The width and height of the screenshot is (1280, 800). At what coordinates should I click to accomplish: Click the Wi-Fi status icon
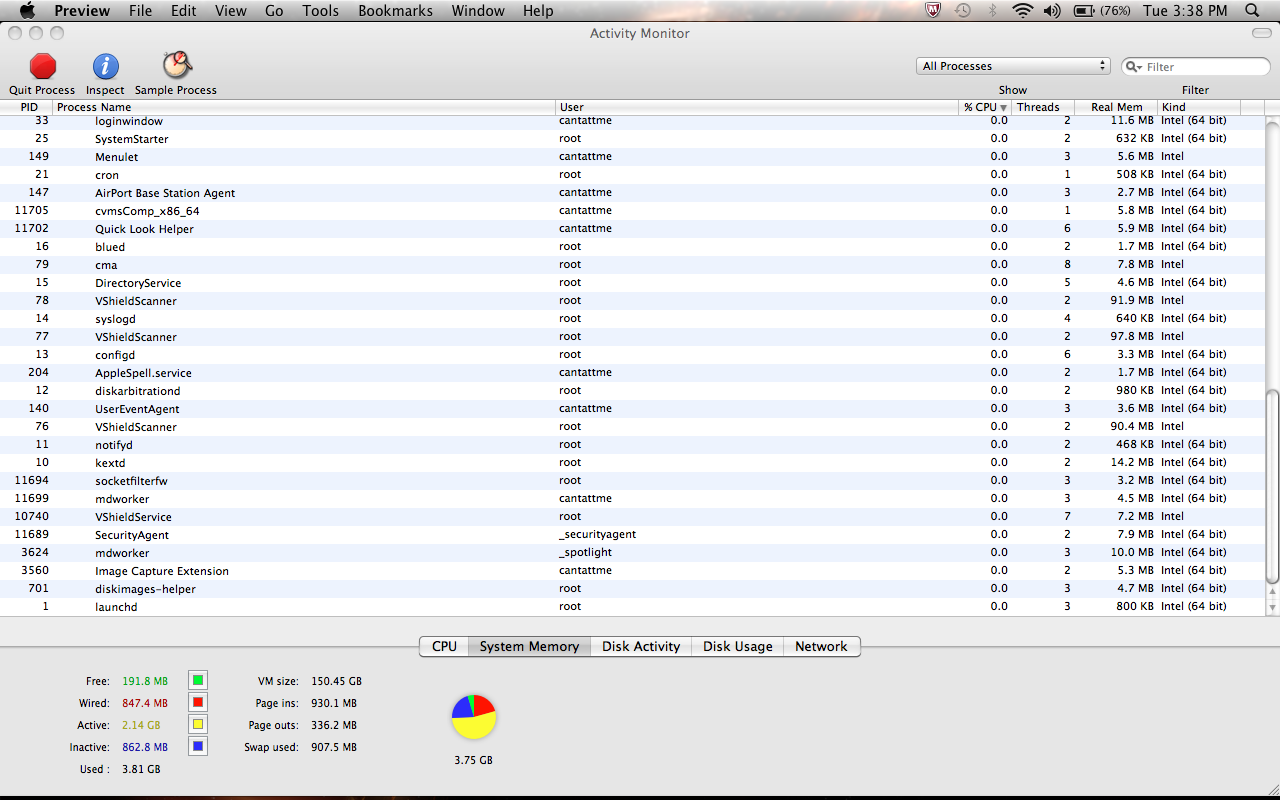pos(1022,11)
